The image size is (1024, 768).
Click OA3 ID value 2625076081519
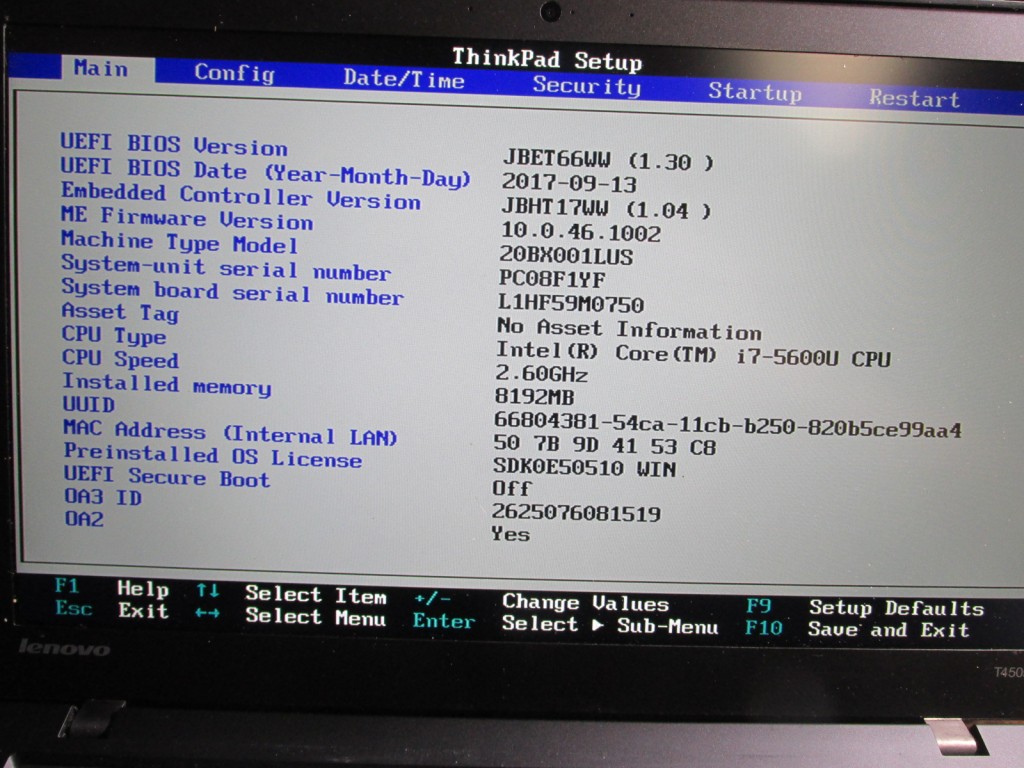pyautogui.click(x=576, y=513)
